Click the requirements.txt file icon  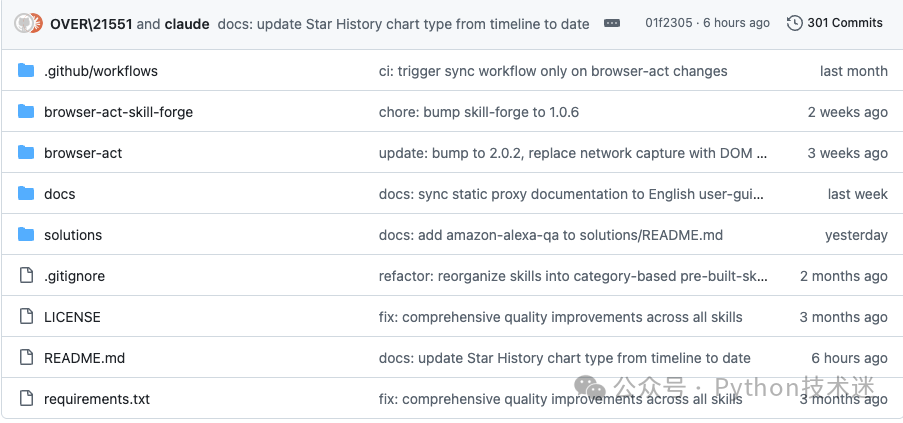pyautogui.click(x=26, y=398)
